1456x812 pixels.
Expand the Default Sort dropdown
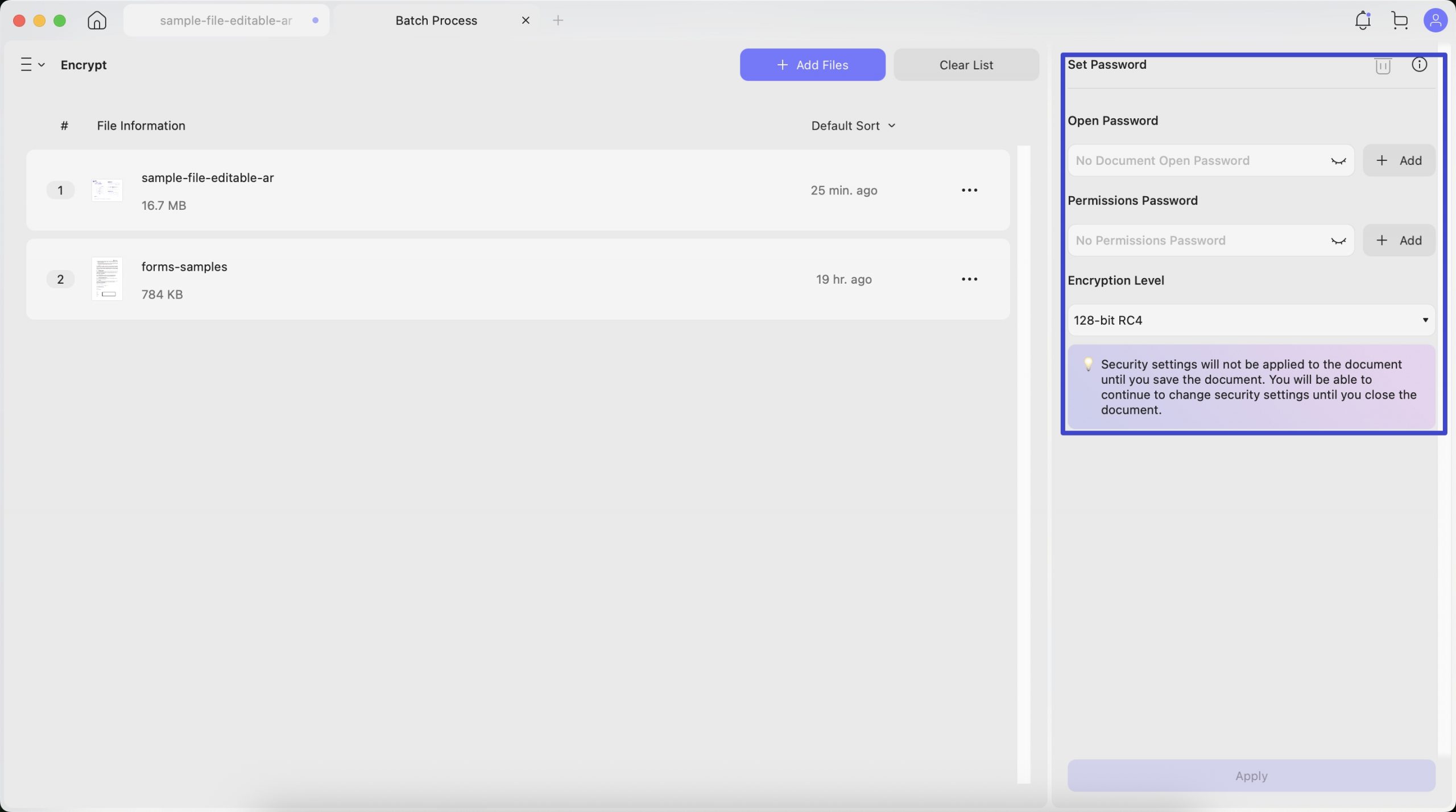coord(853,126)
